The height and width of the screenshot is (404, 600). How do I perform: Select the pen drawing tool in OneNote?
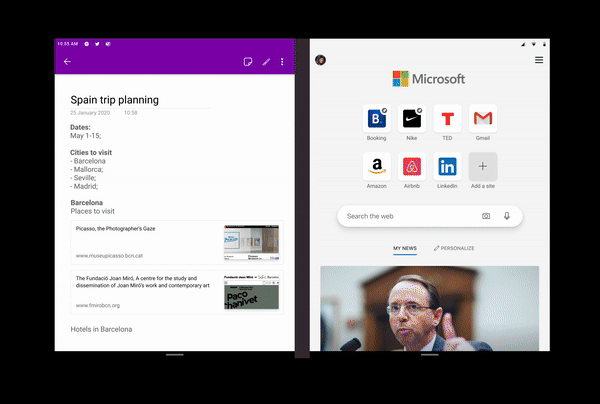266,62
